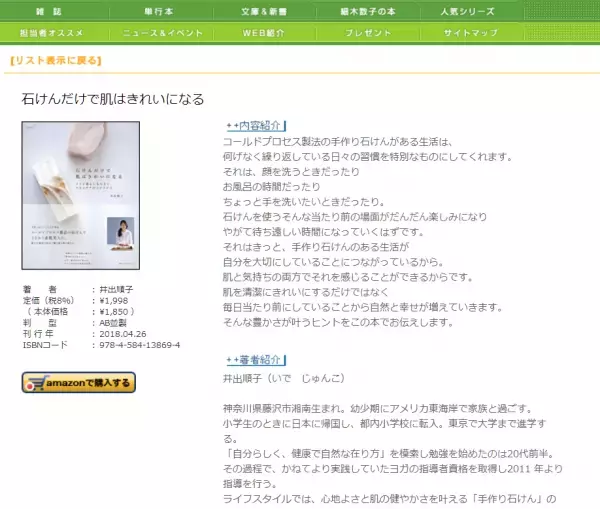Click the book title 石けんだけで肌はきれいになる

(x=113, y=99)
